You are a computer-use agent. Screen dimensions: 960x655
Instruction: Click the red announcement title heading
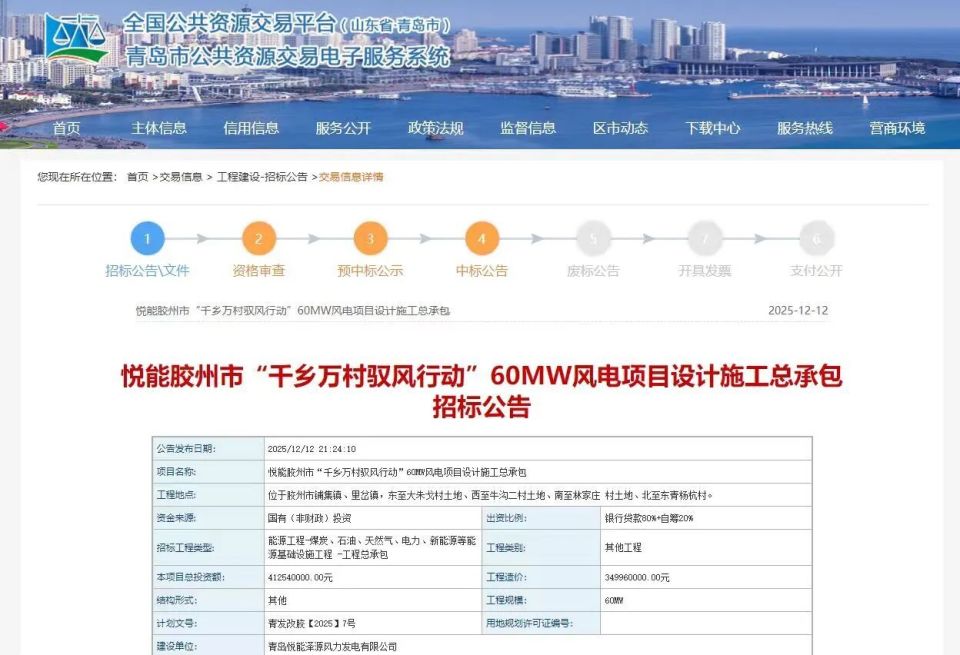point(481,391)
